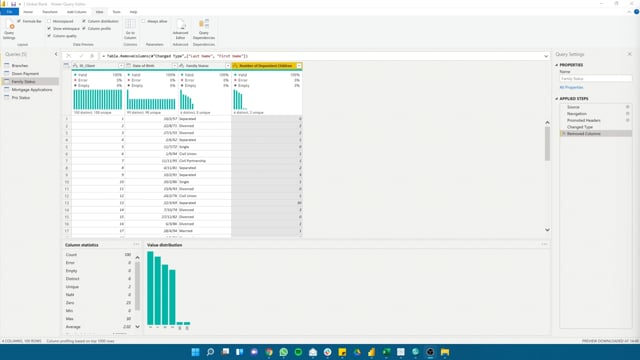The image size is (640, 360).
Task: Switch to the Home ribbon tab
Action: click(28, 12)
